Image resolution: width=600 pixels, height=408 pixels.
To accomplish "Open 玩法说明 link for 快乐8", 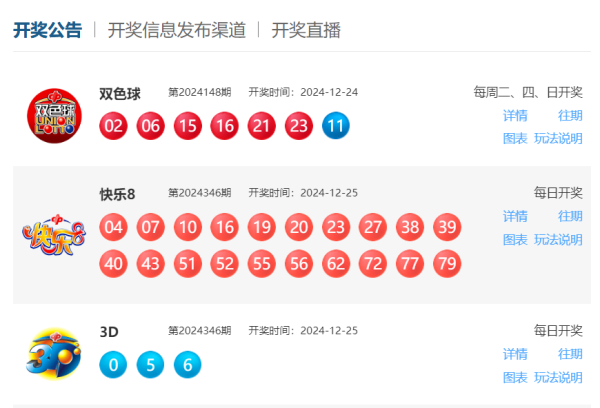I will pyautogui.click(x=558, y=240).
